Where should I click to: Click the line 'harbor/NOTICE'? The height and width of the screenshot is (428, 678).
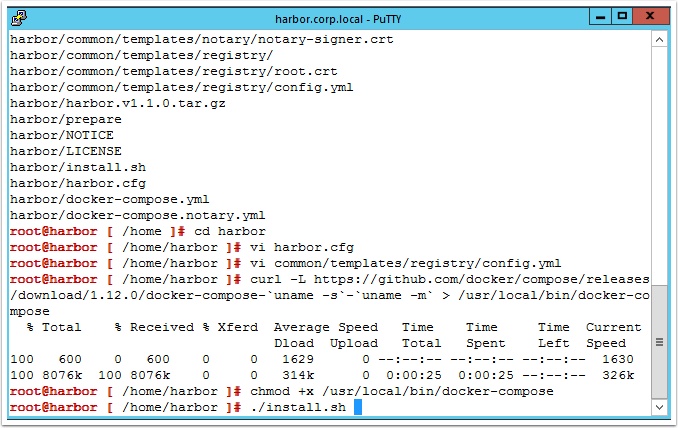(x=62, y=135)
